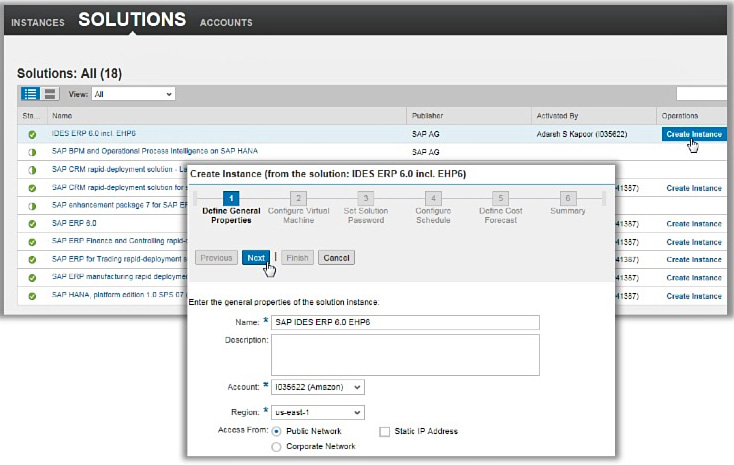This screenshot has width=734, height=465.
Task: Click Create Instance link in SAP ERP manufacturing row
Action: (694, 278)
